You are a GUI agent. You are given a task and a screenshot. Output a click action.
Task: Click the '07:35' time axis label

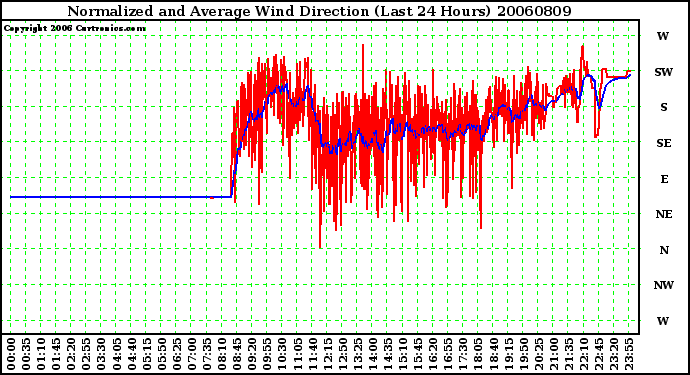(x=206, y=354)
